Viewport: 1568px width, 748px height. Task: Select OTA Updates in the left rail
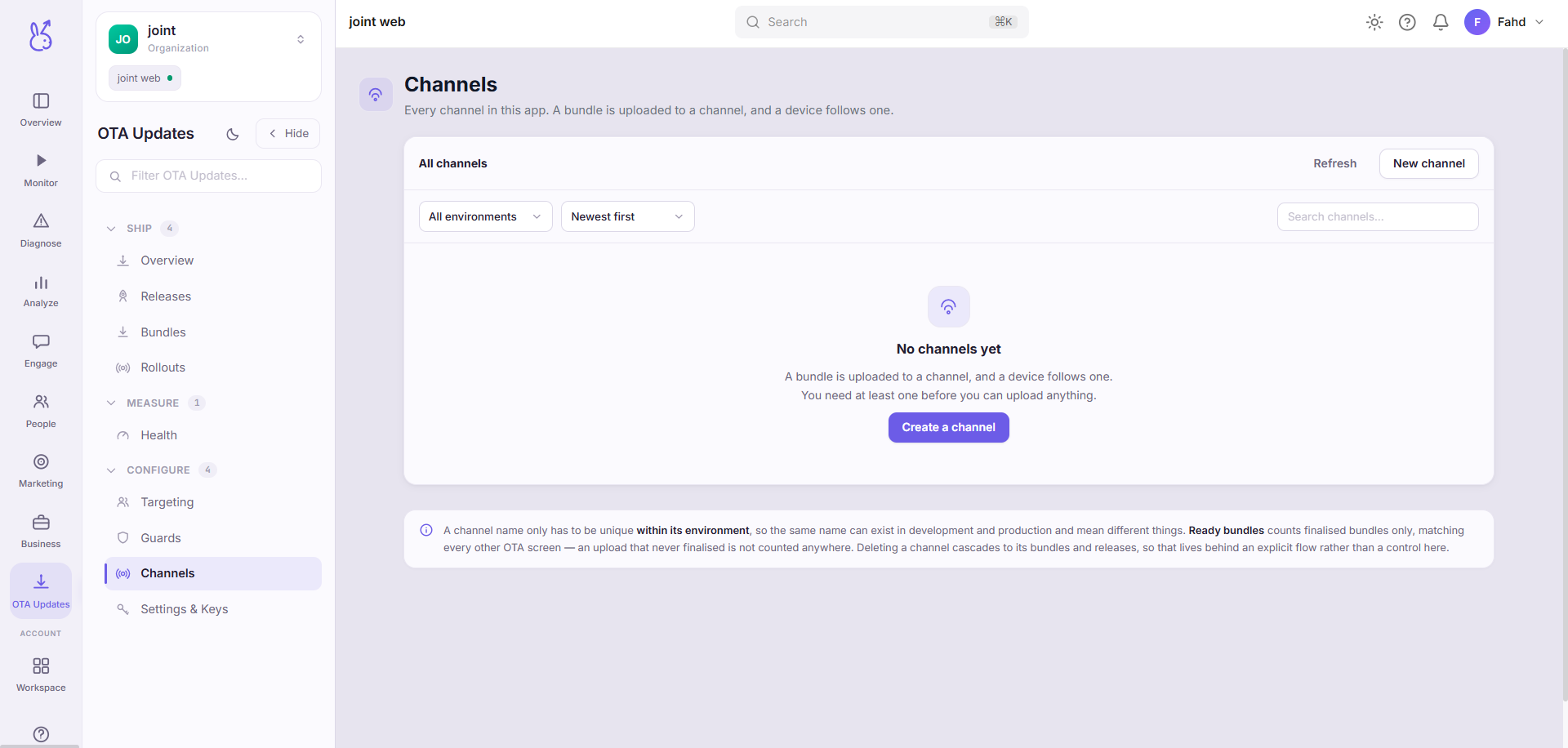pos(41,591)
